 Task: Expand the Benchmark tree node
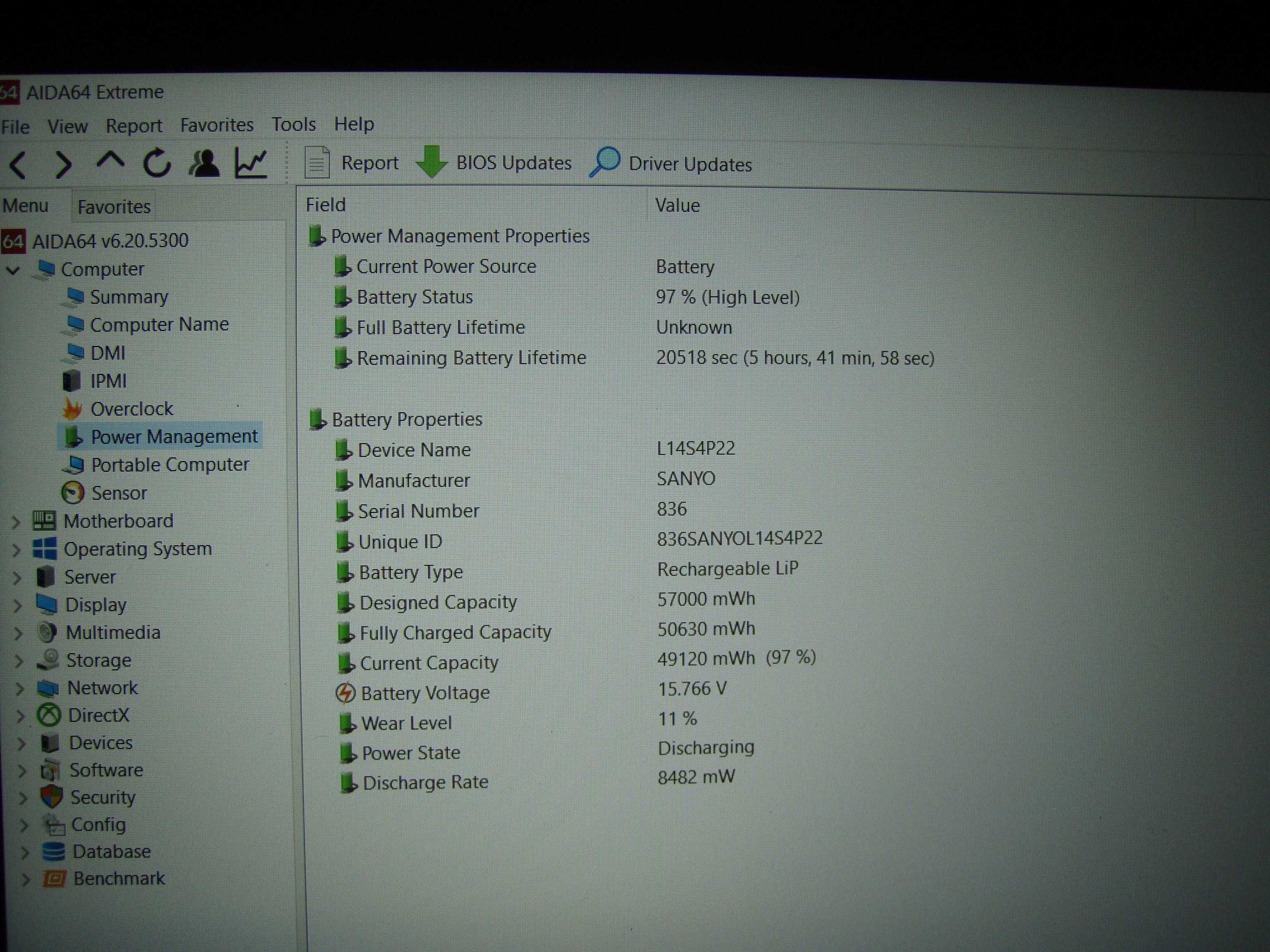pos(26,880)
